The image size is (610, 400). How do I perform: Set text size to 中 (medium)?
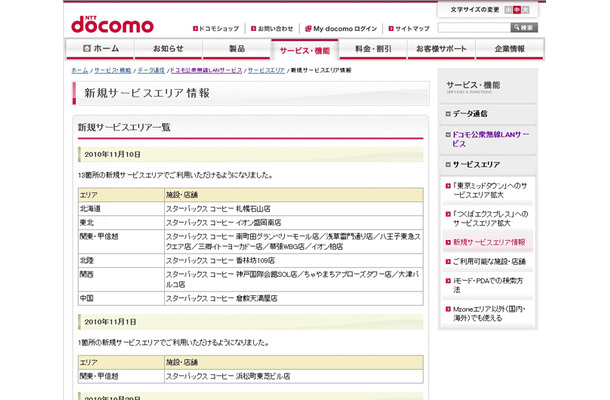coord(517,10)
